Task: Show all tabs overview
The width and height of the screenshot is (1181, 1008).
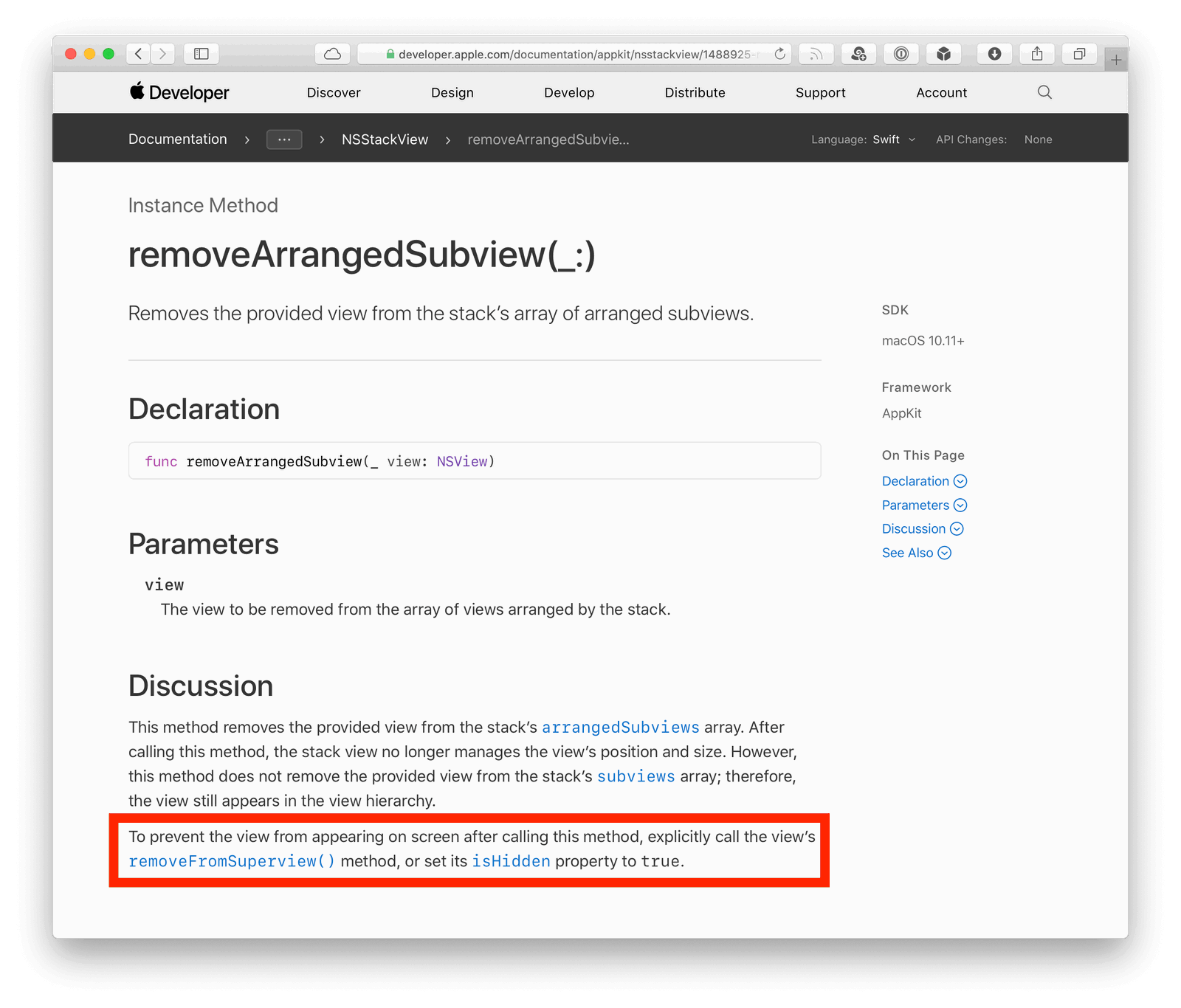Action: point(1079,54)
